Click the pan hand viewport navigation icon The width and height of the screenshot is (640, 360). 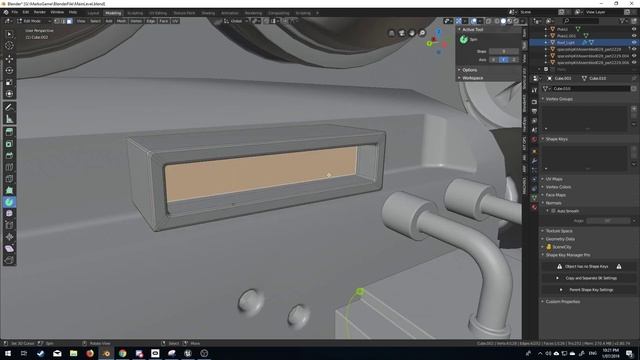coord(412,33)
